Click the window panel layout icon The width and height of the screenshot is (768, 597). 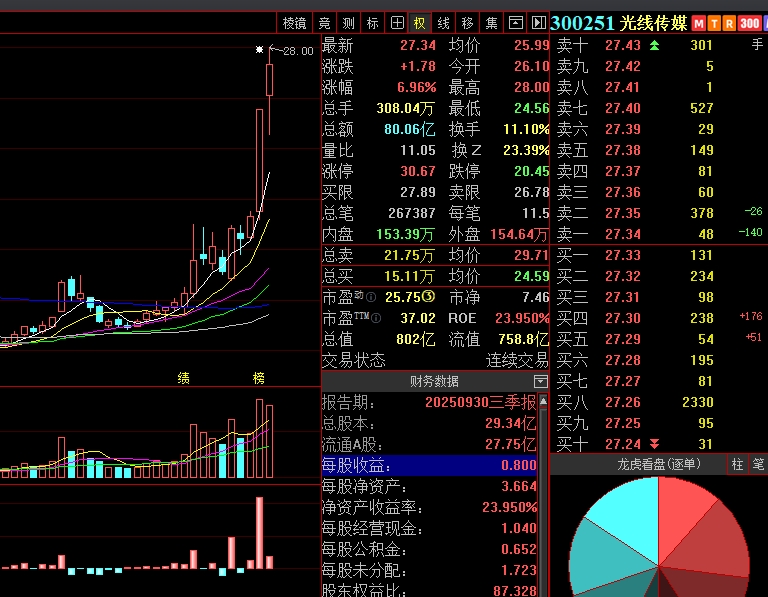(x=515, y=23)
